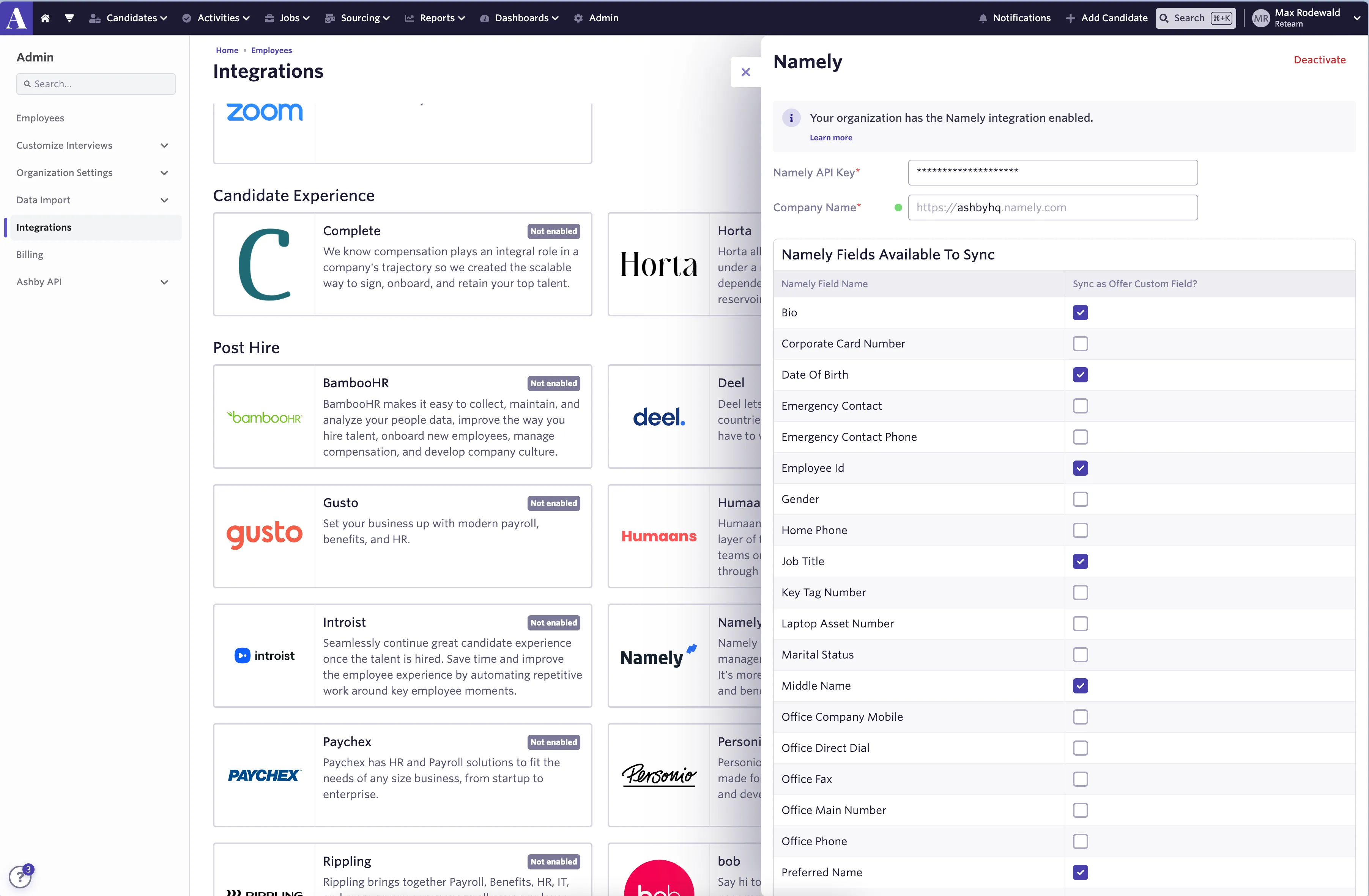Click the green status dot by Company Name
This screenshot has width=1369, height=896.
(x=898, y=207)
